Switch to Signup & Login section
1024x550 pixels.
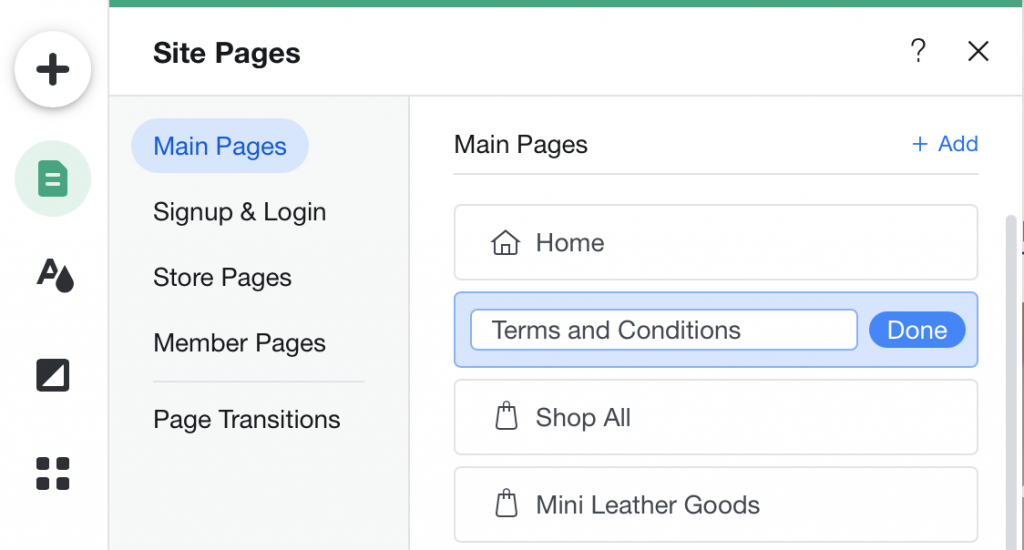[x=239, y=212]
